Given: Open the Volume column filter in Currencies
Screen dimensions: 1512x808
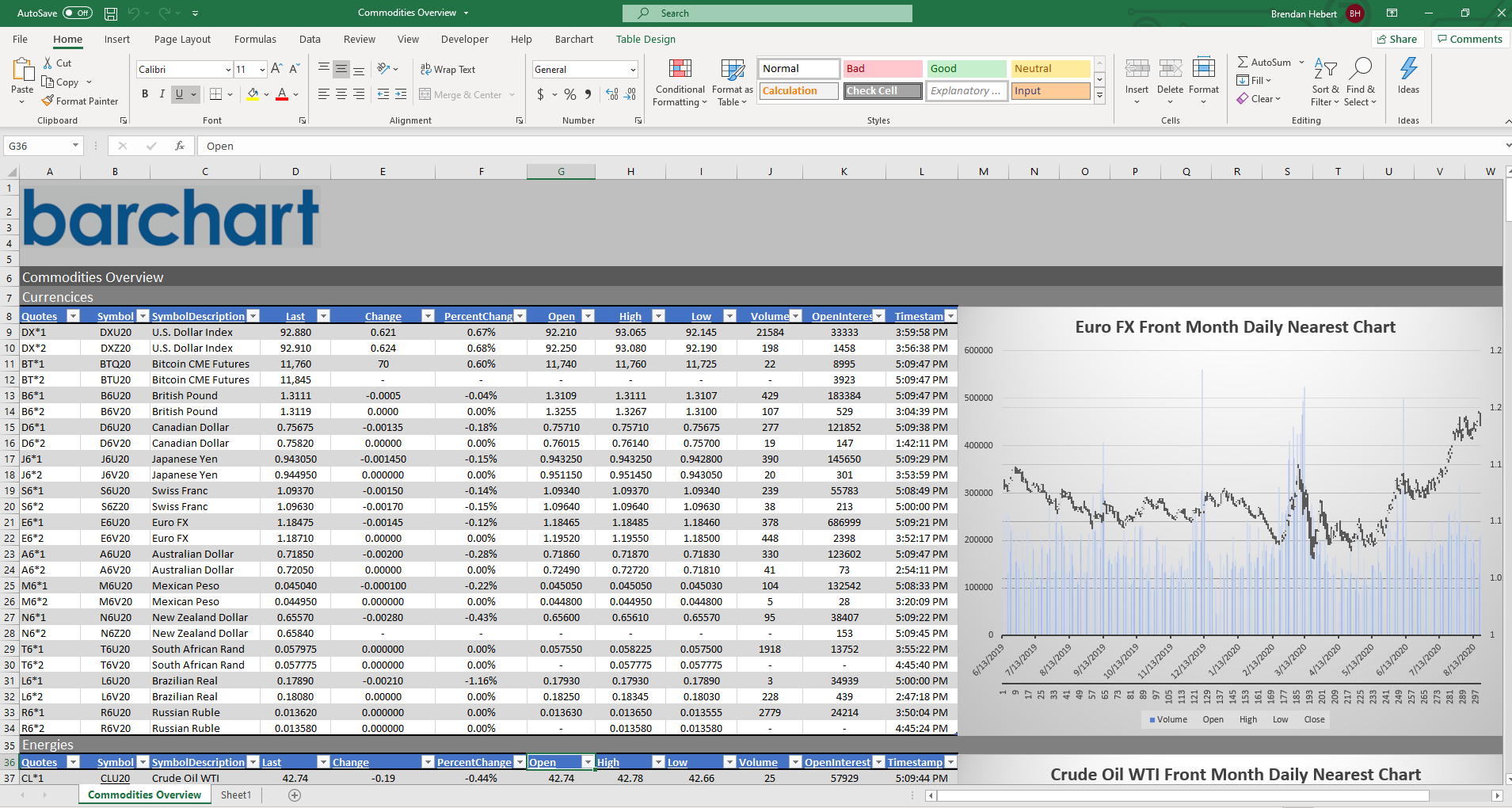Looking at the screenshot, I should tap(795, 316).
